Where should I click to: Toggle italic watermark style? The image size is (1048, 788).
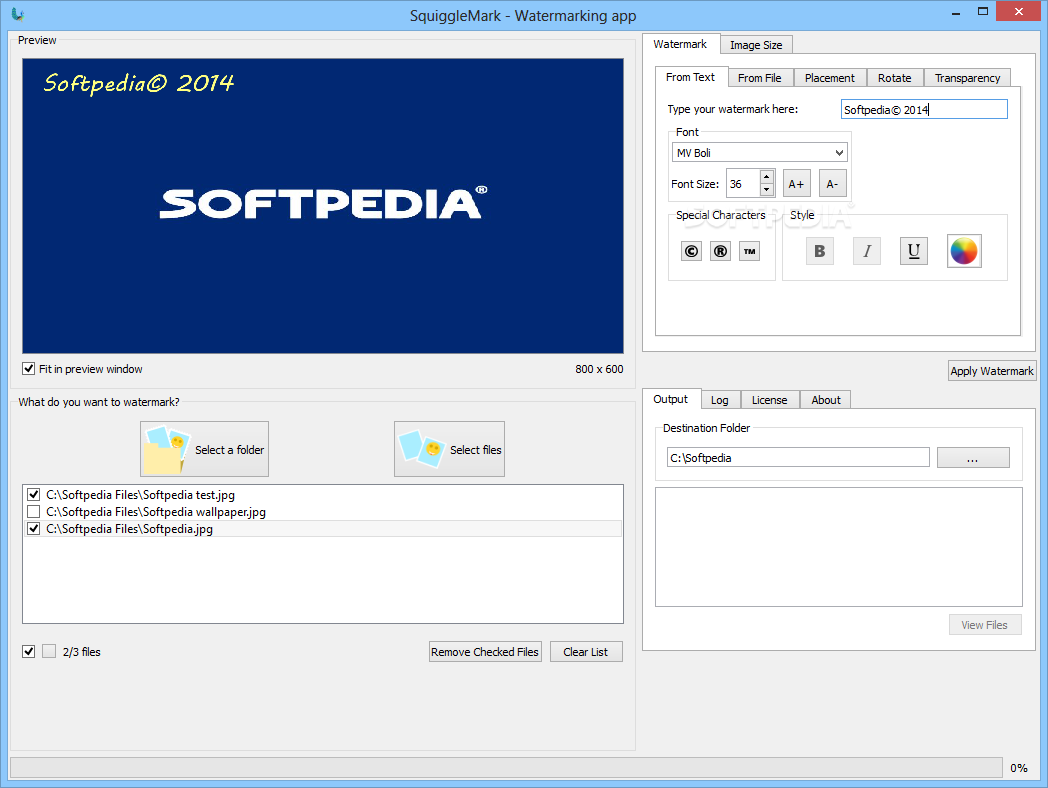pyautogui.click(x=867, y=251)
